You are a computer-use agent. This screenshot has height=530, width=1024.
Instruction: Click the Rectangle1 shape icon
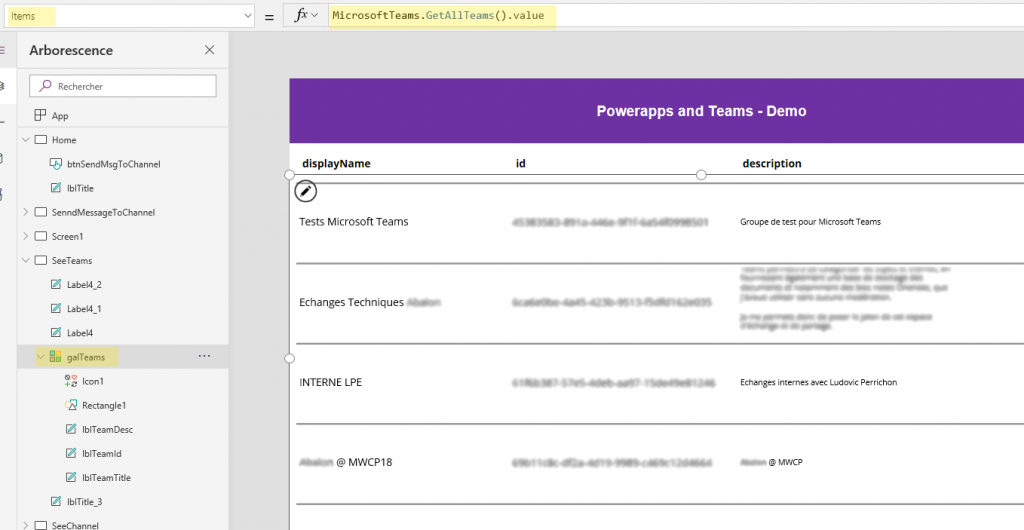coord(71,405)
